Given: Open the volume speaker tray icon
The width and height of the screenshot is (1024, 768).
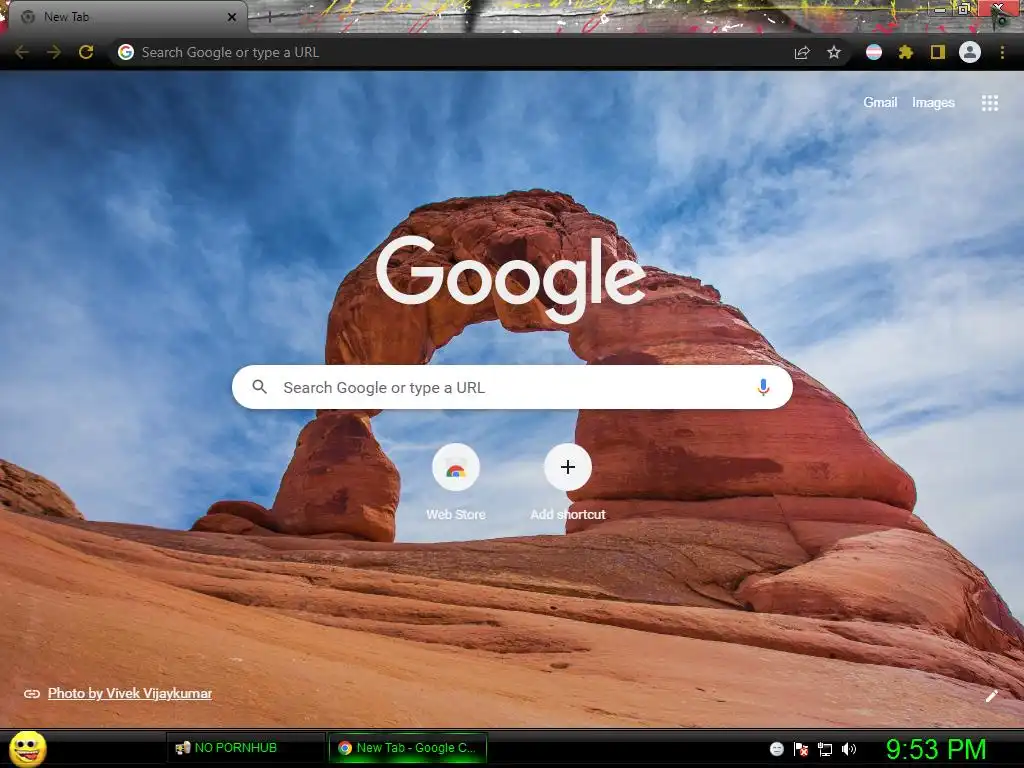Looking at the screenshot, I should (x=849, y=749).
